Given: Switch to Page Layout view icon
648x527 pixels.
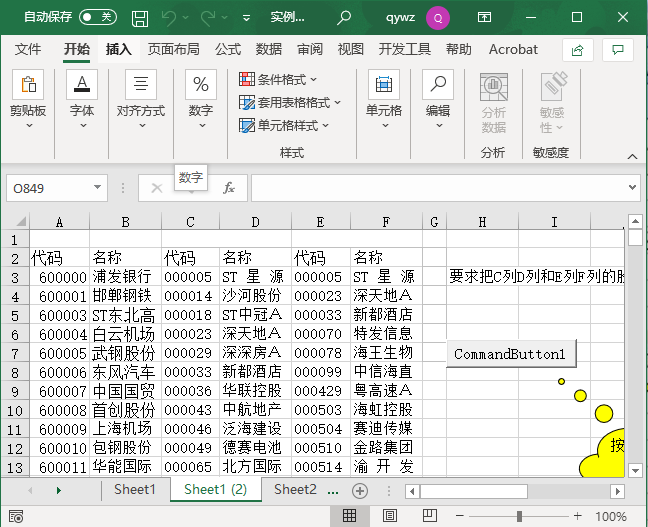Looking at the screenshot, I should [390, 515].
